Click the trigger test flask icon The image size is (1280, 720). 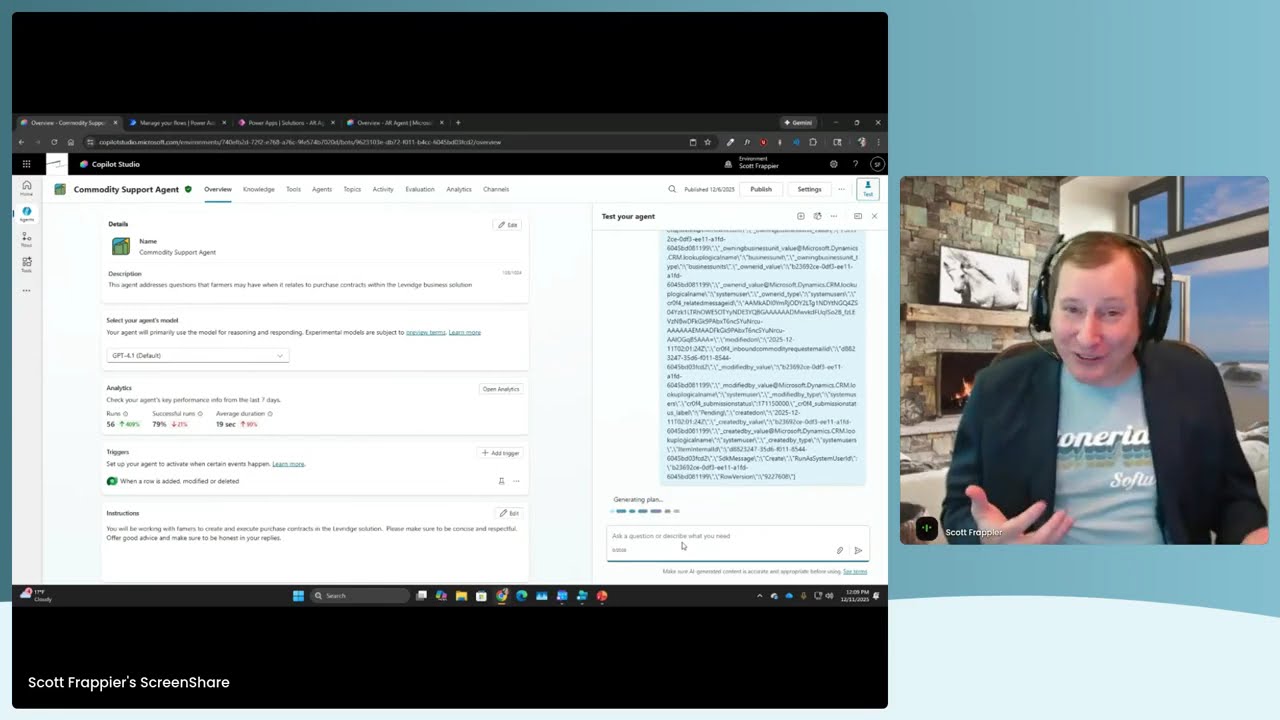pos(501,481)
